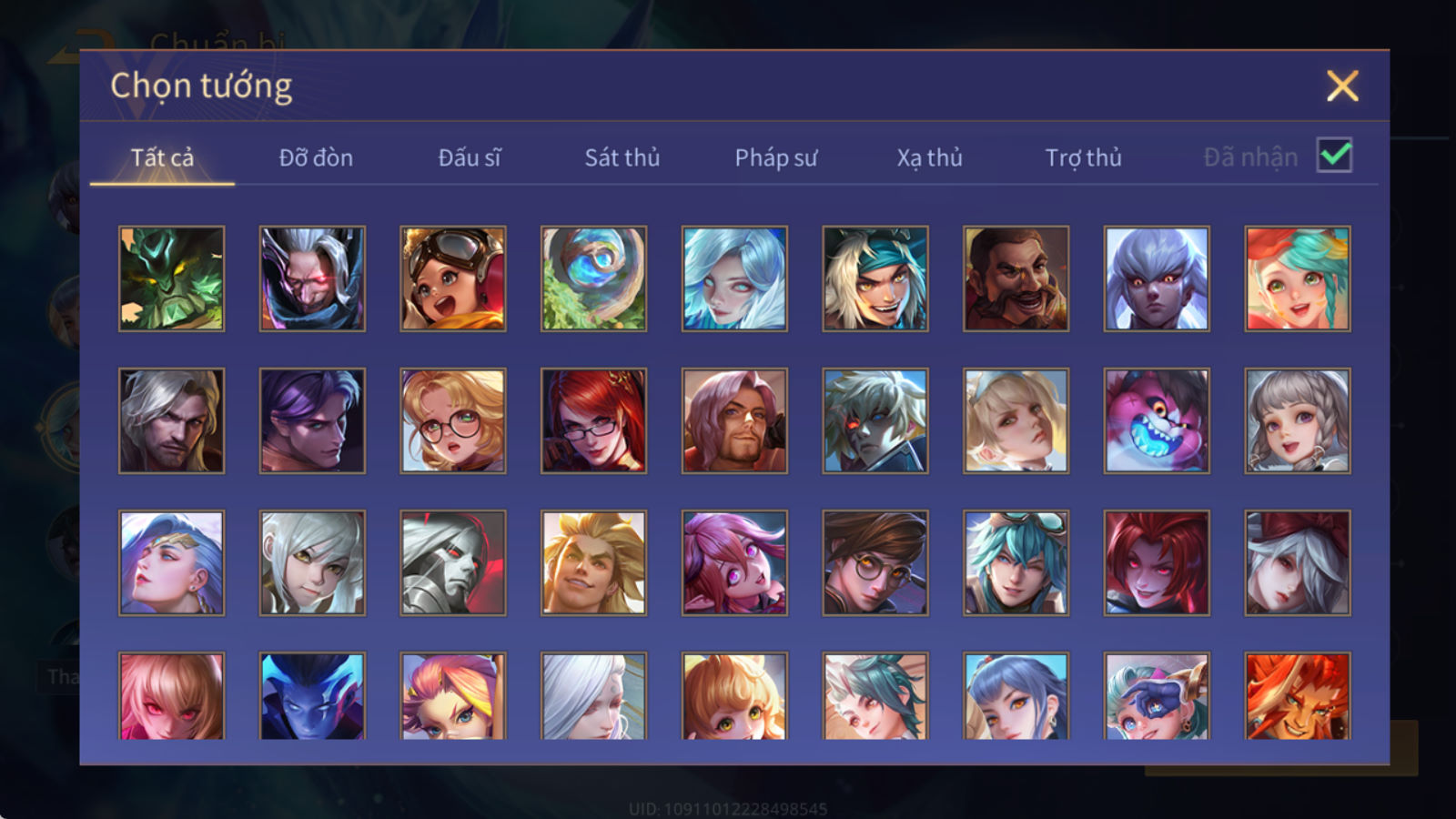Open the Đấu sĩ tab
The height and width of the screenshot is (819, 1456).
click(x=470, y=157)
